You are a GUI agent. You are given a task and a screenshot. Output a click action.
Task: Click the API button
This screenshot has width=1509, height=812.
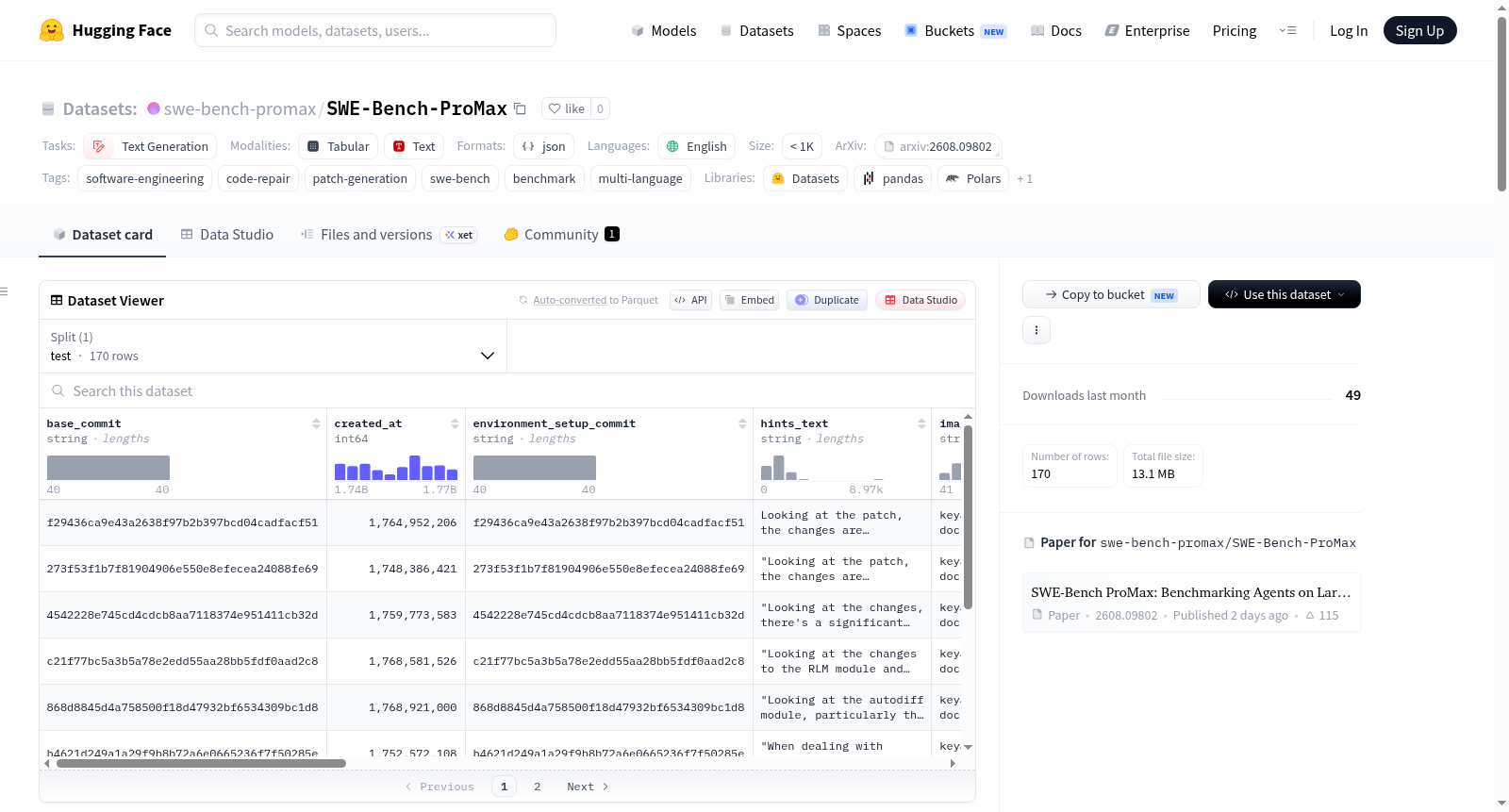(x=690, y=300)
